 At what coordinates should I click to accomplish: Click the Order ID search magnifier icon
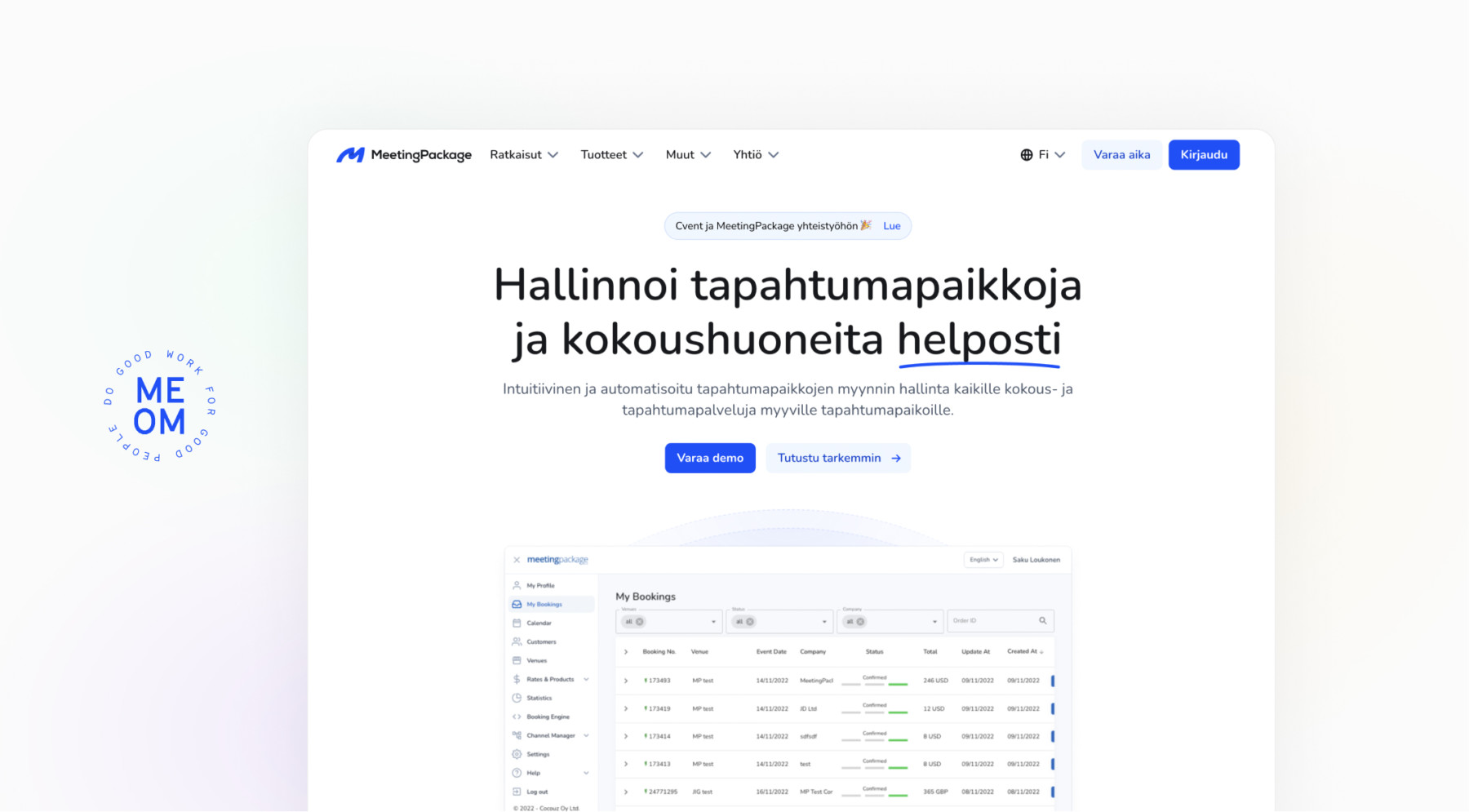(1043, 621)
